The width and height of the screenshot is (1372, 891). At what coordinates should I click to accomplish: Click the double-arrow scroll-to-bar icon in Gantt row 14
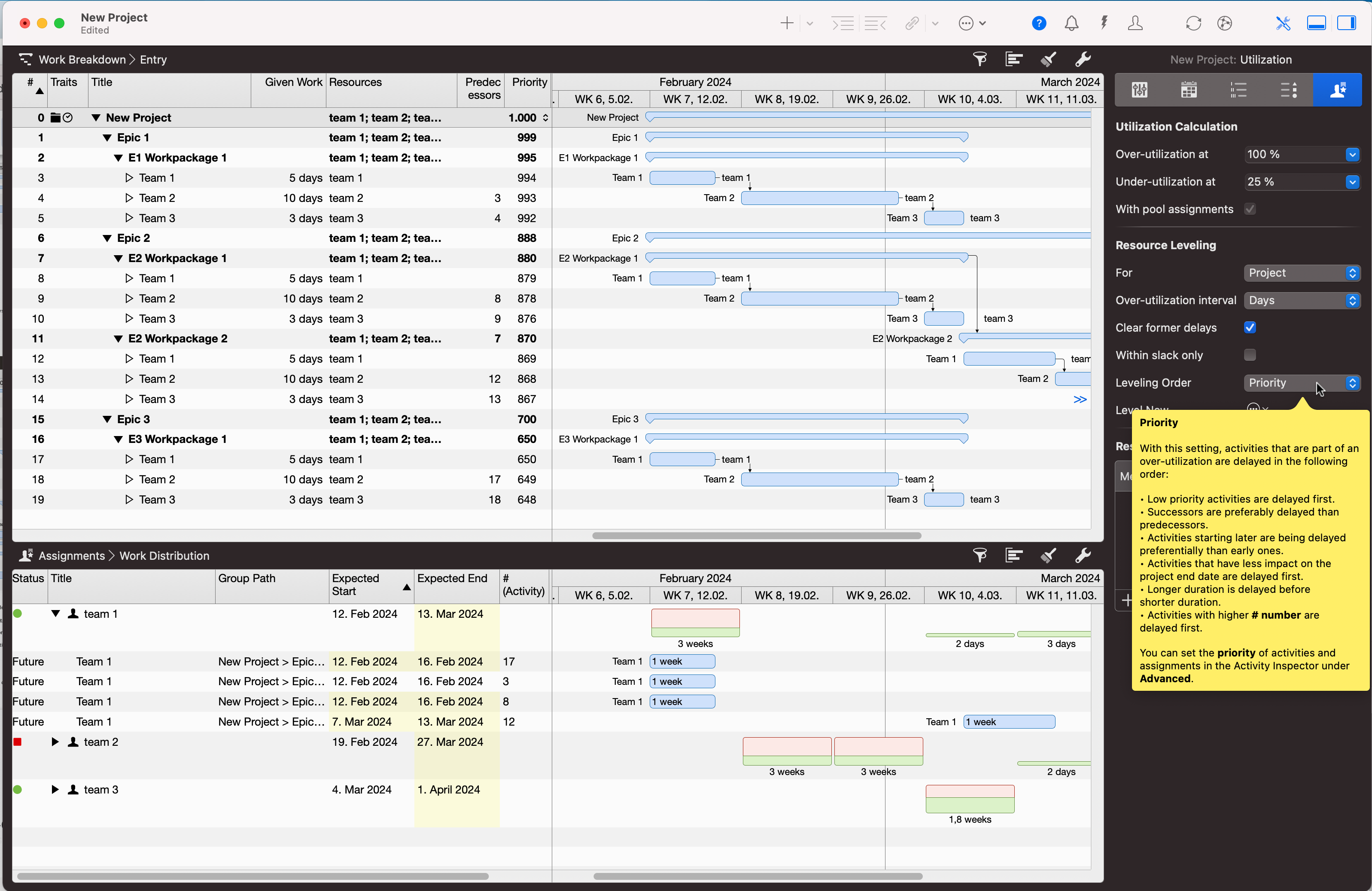click(x=1080, y=399)
